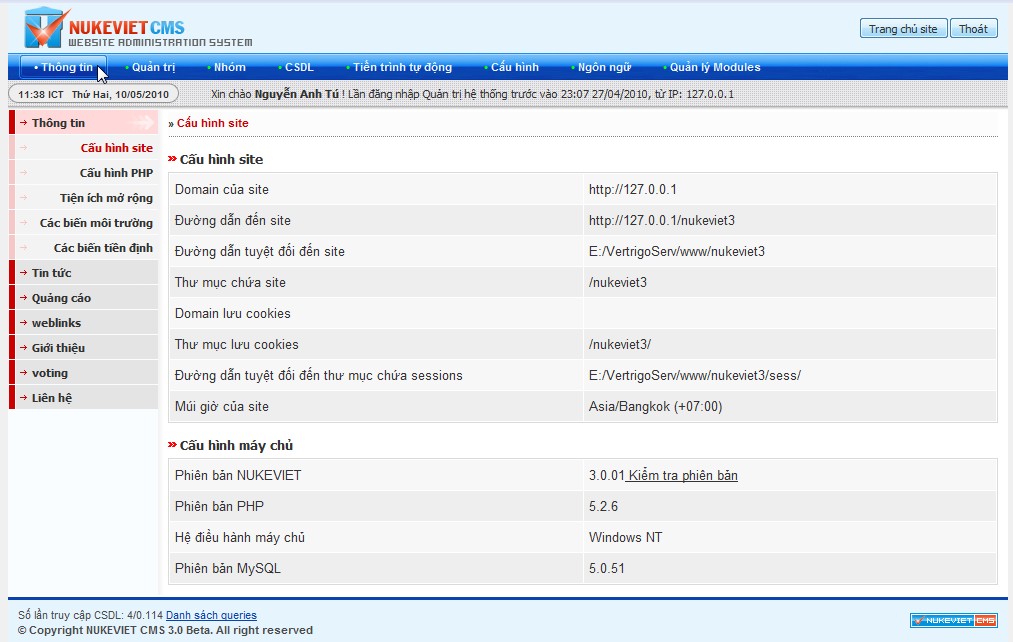Open the Ngôn ngữ menu
Viewport: 1013px width, 642px height.
[601, 67]
